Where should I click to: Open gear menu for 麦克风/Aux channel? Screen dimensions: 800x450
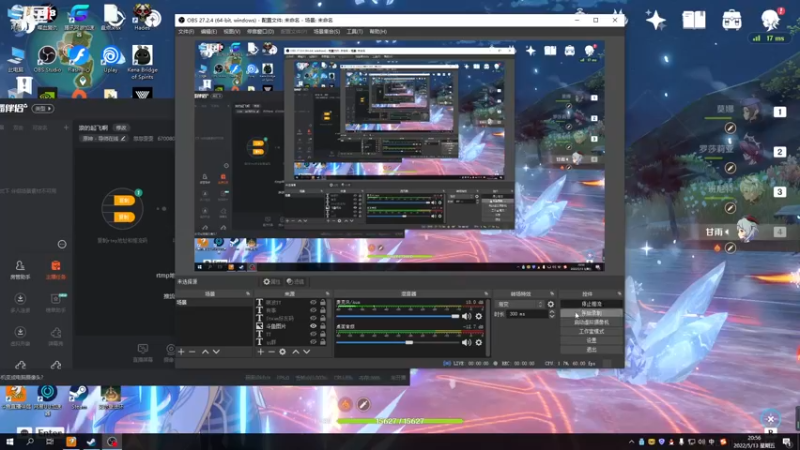point(479,316)
